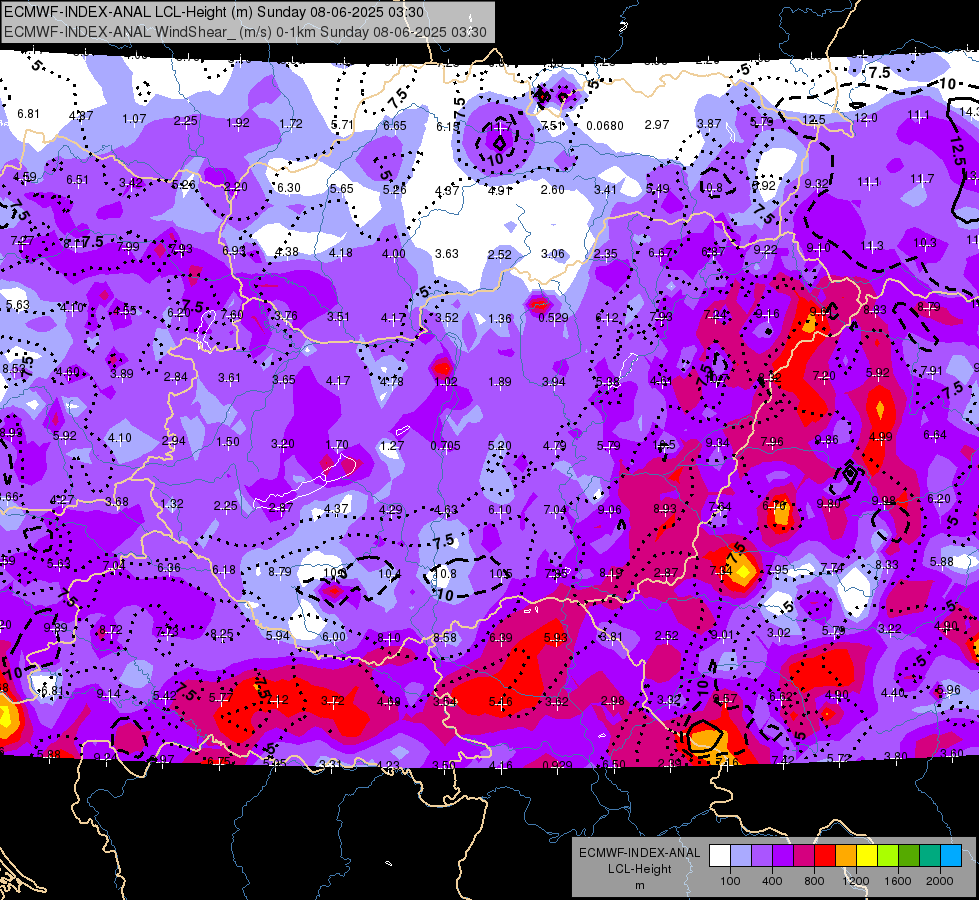
Task: Click the wind shear value 1.92
Action: 238,122
